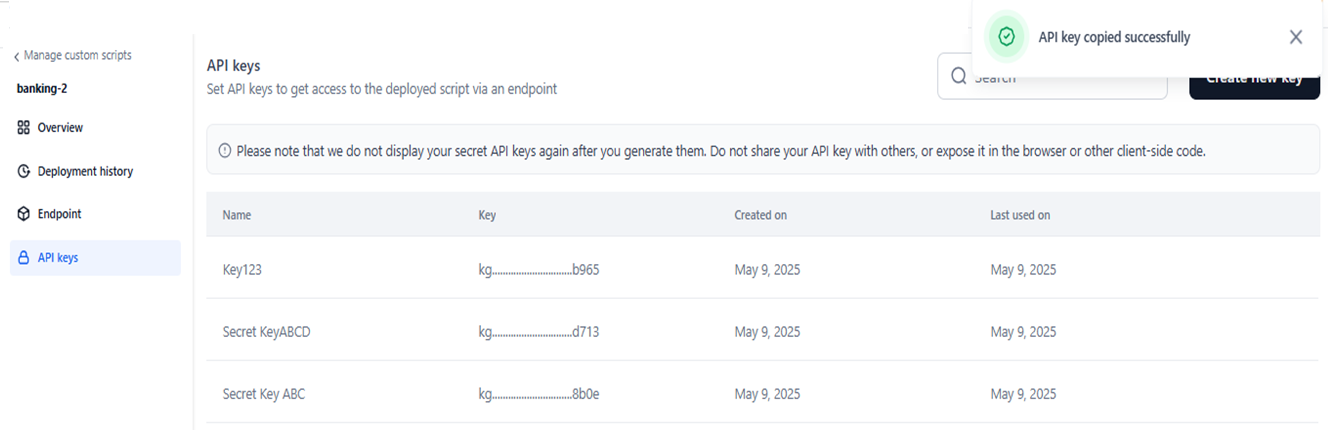
Task: Click the Secret KeyABCD row name
Action: [266, 332]
